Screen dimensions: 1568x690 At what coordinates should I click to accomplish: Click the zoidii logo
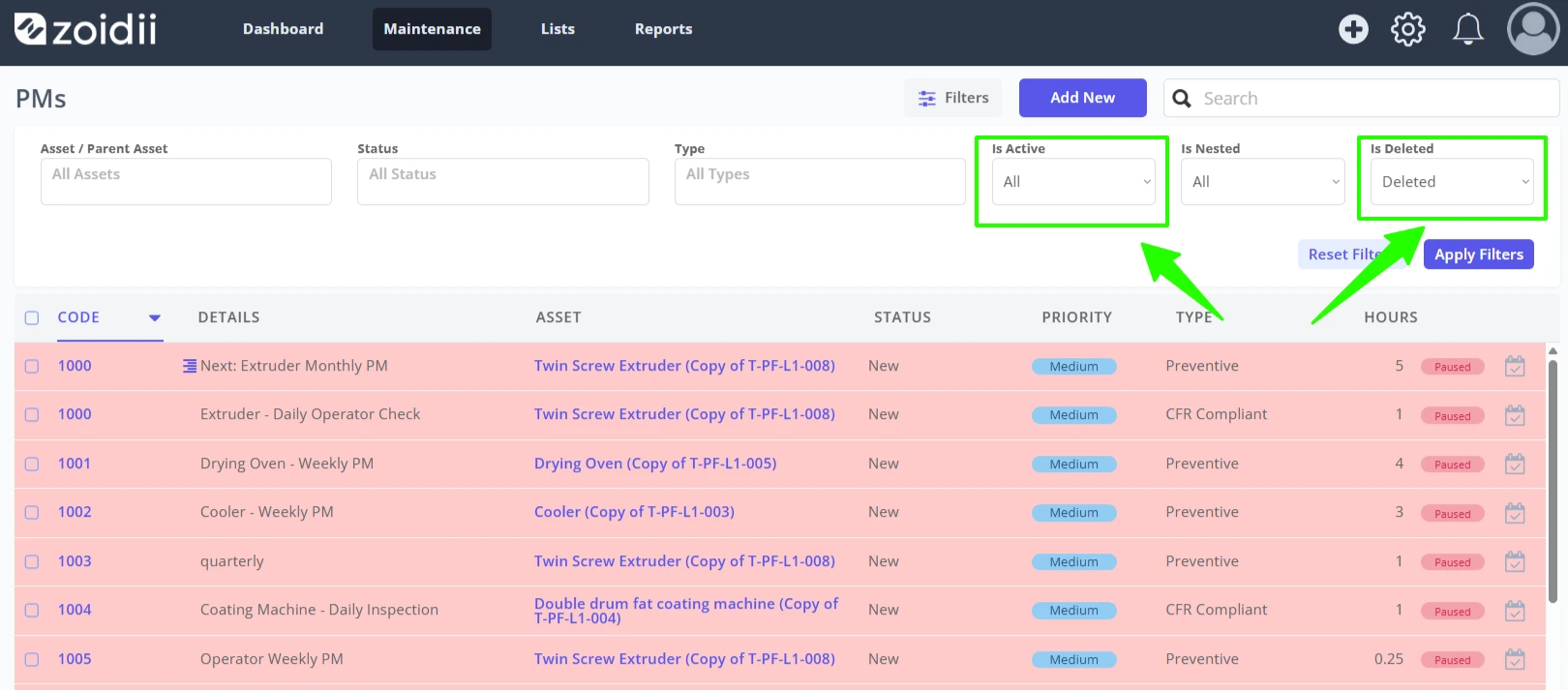85,29
